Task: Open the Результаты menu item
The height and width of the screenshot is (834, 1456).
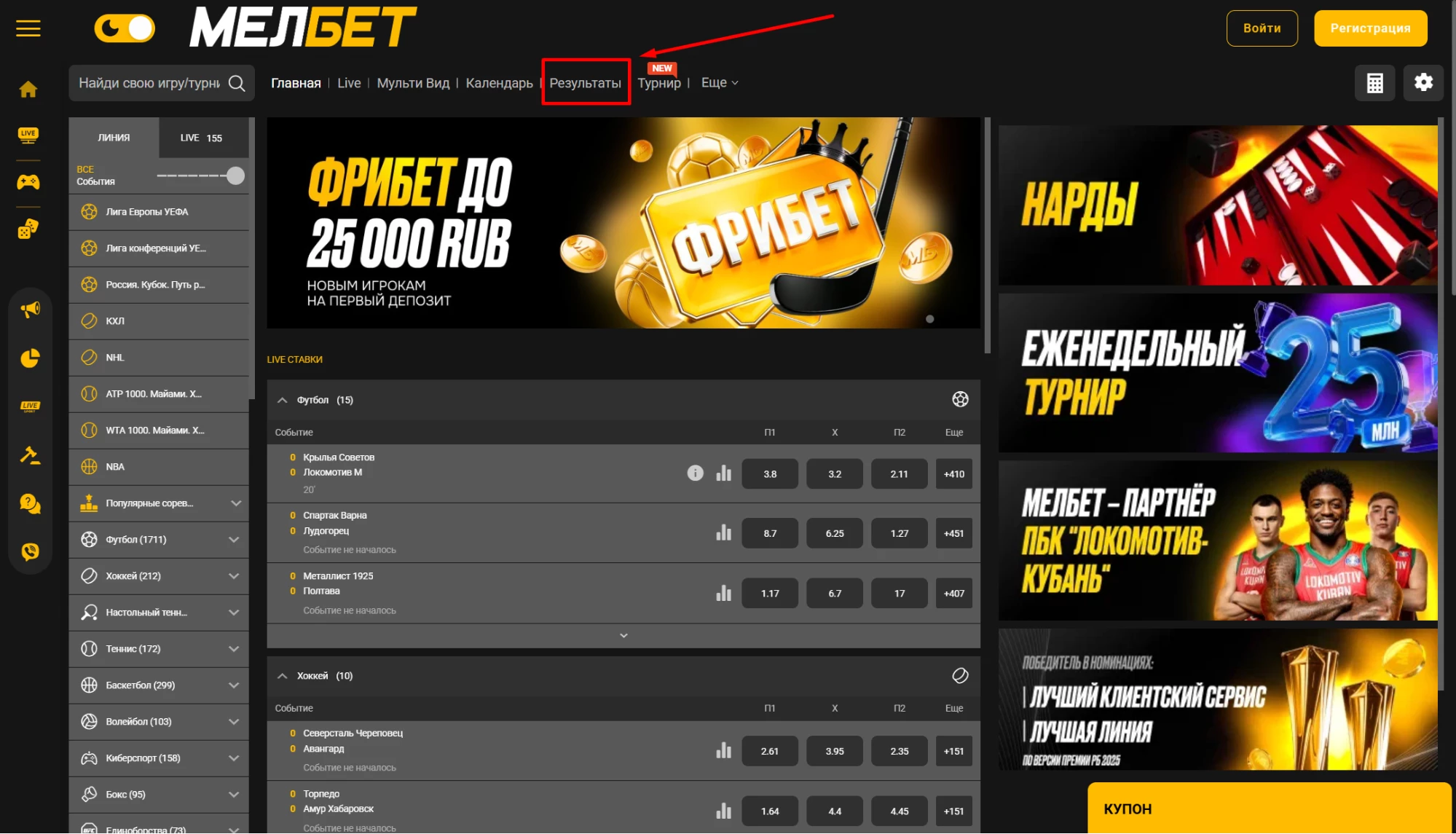Action: (x=585, y=83)
